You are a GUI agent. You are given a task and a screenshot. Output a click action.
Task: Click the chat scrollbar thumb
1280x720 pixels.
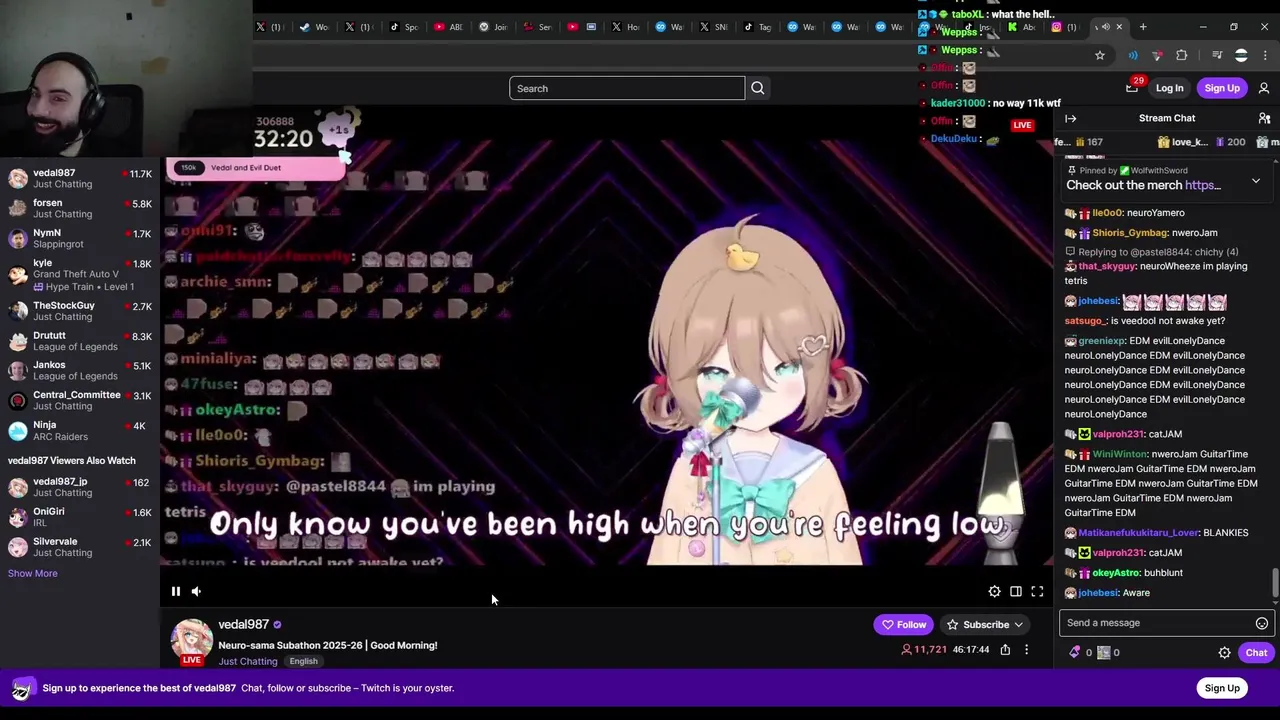click(1275, 582)
